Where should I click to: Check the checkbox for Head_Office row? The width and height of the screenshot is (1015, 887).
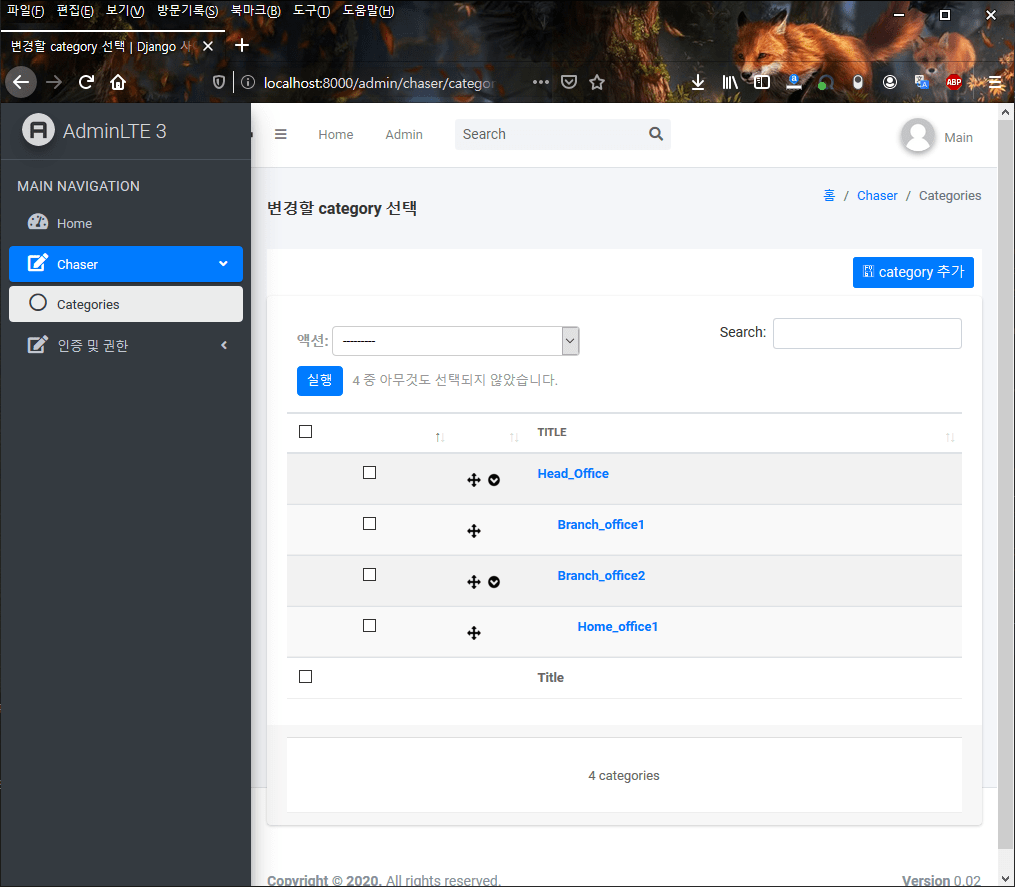369,472
